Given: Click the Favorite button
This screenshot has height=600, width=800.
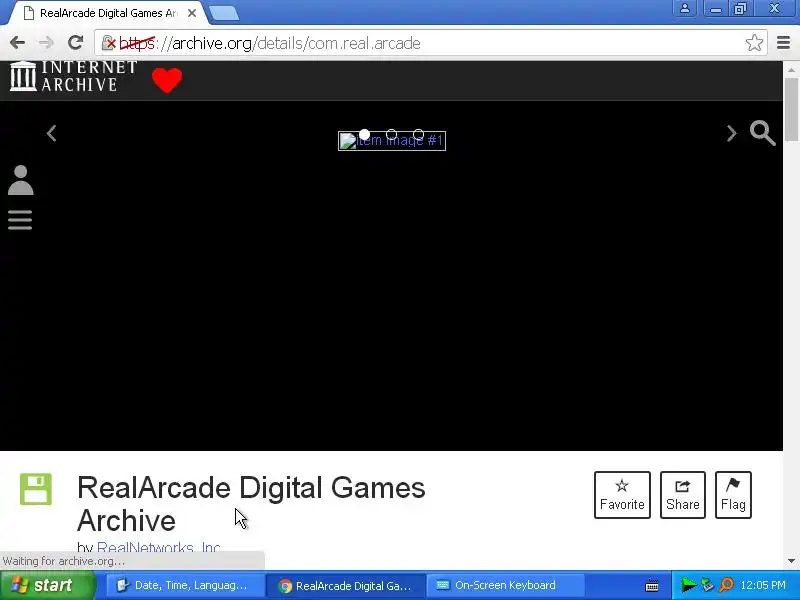Looking at the screenshot, I should pyautogui.click(x=622, y=495).
